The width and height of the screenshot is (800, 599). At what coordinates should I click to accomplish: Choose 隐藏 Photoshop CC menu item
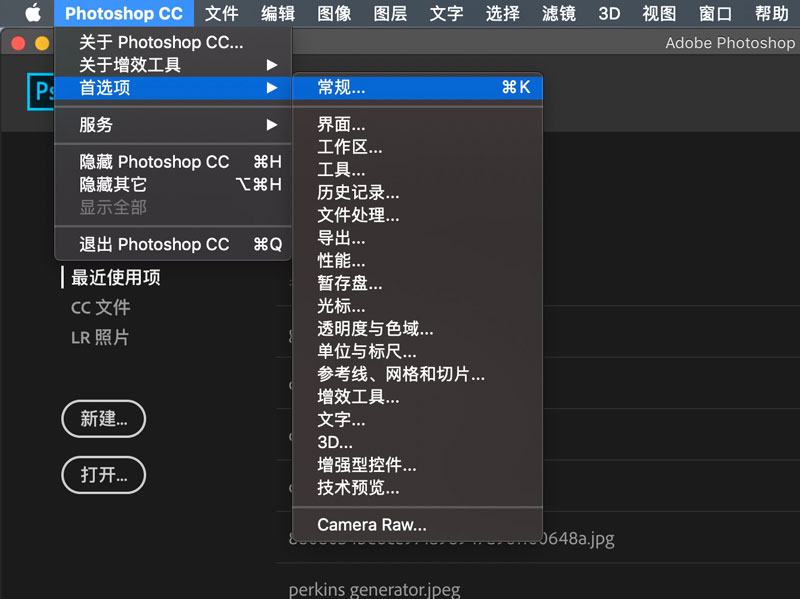(173, 162)
